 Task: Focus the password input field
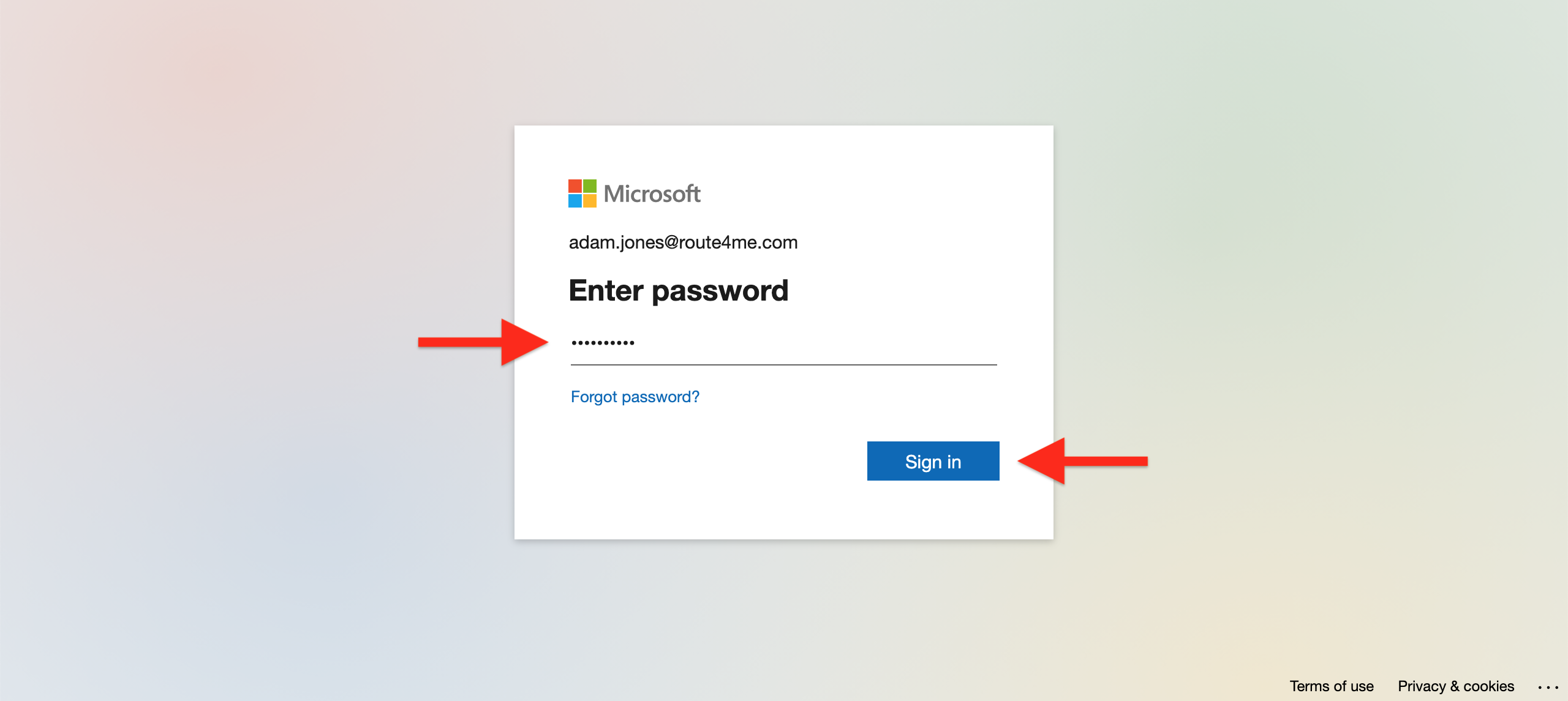point(784,343)
